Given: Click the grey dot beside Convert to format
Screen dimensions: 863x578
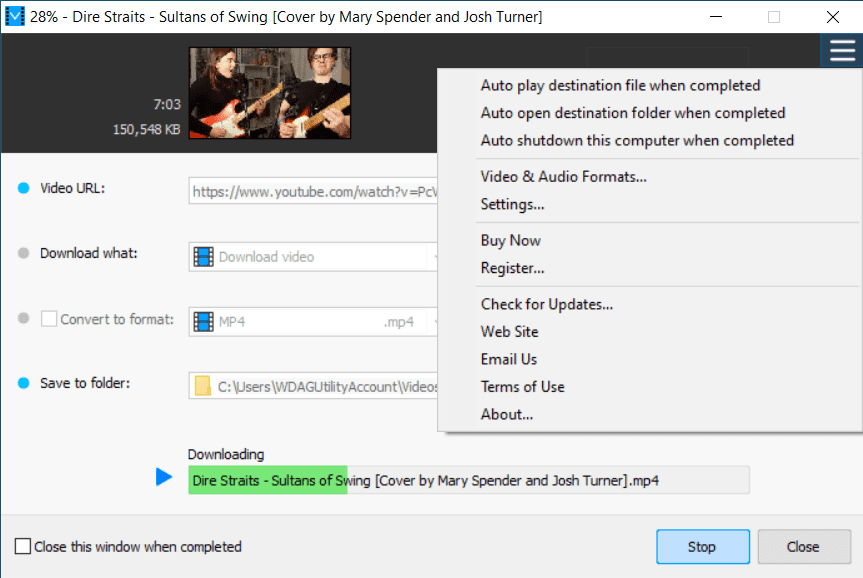Looking at the screenshot, I should [x=24, y=318].
